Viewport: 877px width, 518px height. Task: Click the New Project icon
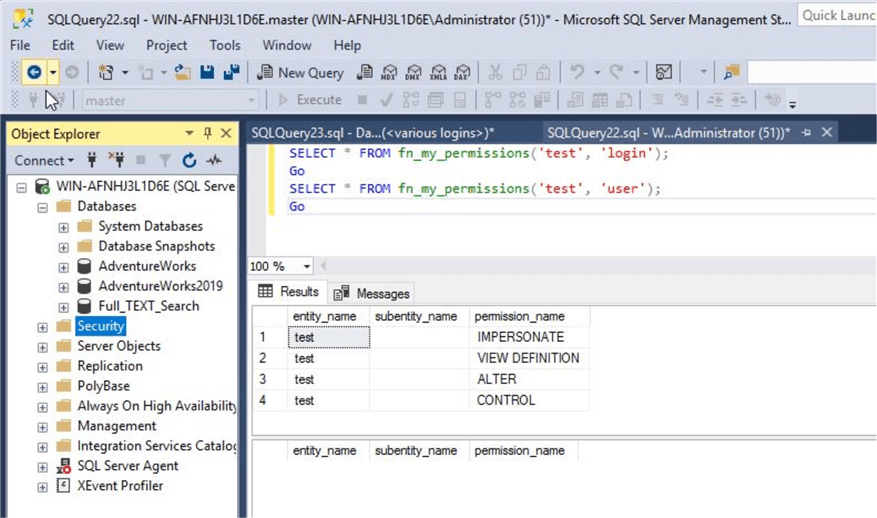[x=106, y=72]
